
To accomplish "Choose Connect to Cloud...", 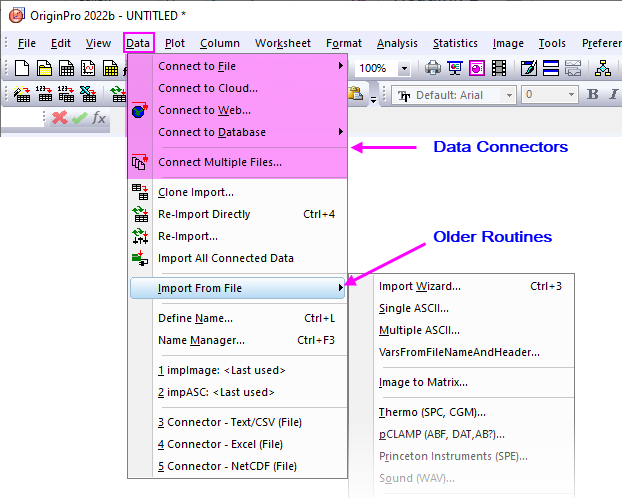I will click(237, 88).
